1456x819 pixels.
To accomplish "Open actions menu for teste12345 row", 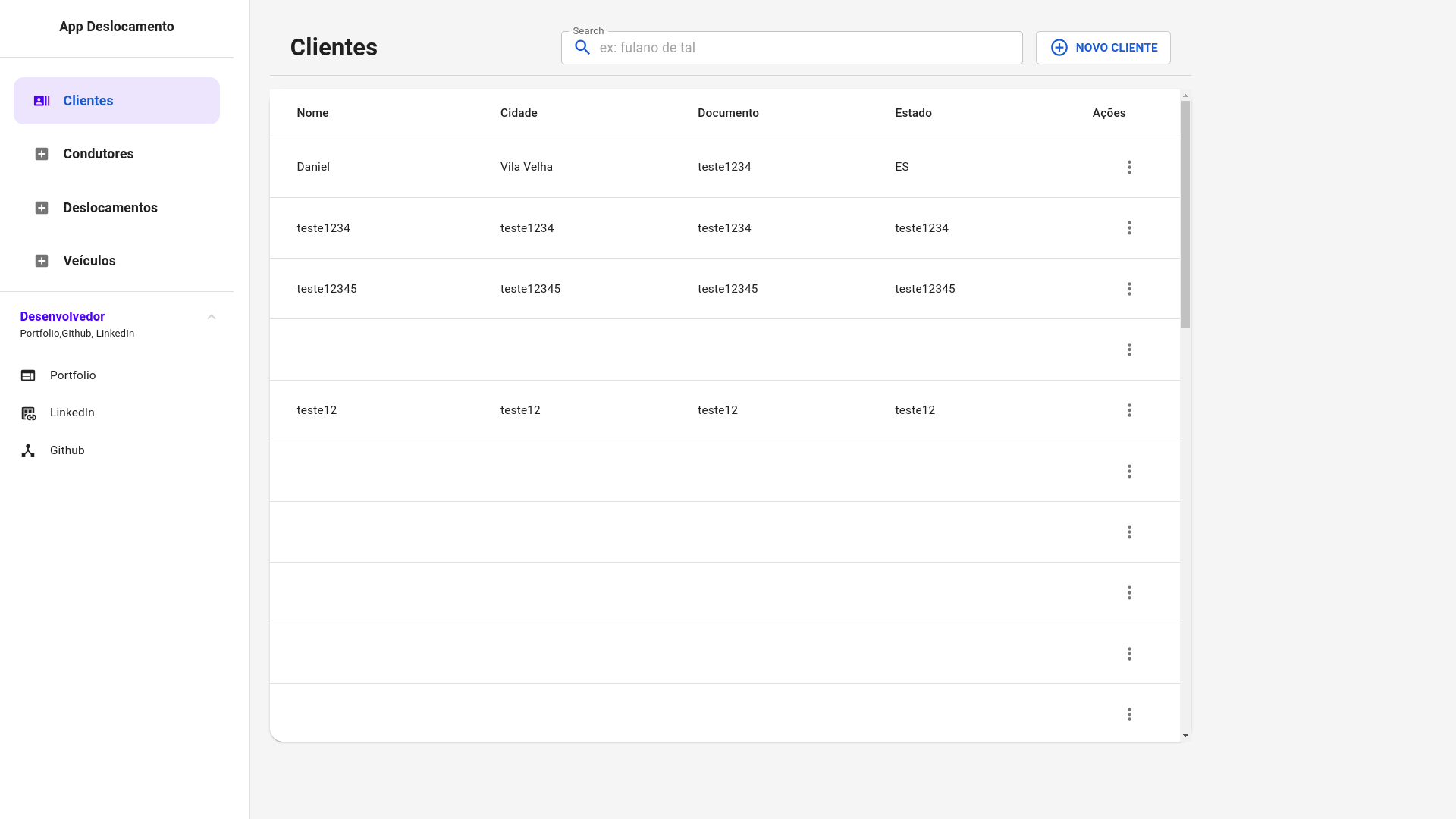I will pos(1129,289).
